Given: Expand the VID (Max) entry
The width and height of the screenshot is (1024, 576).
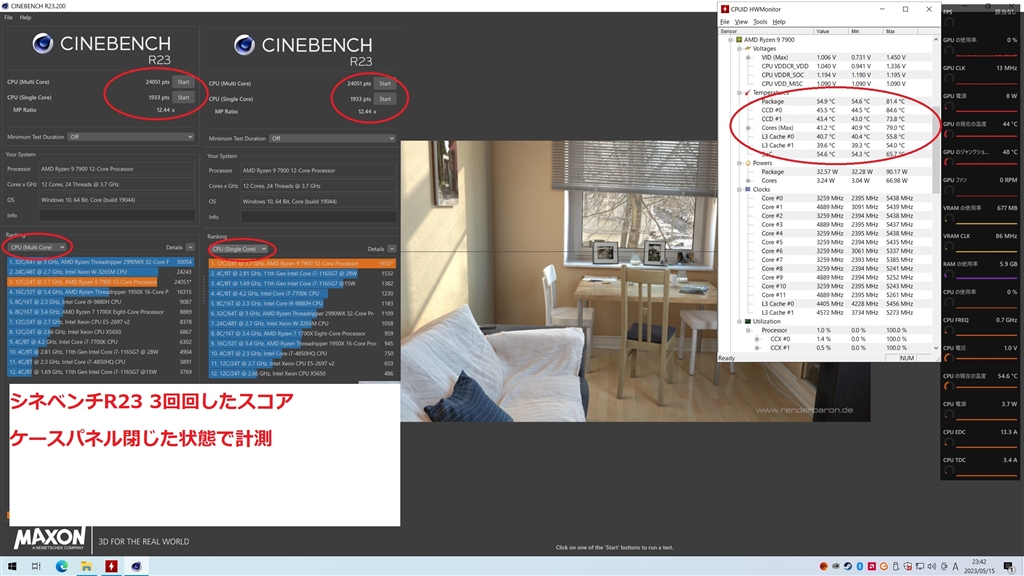Looking at the screenshot, I should coord(748,57).
